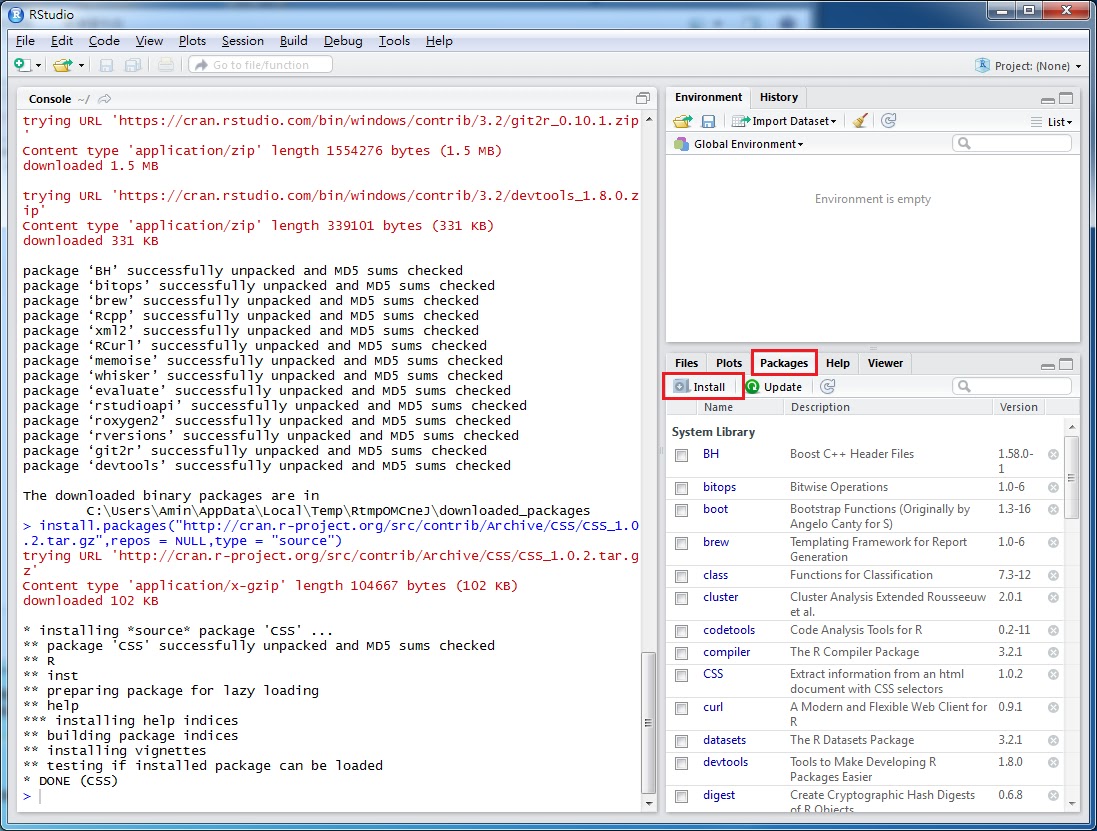Open the Debug menu
This screenshot has height=831, width=1097.
343,41
